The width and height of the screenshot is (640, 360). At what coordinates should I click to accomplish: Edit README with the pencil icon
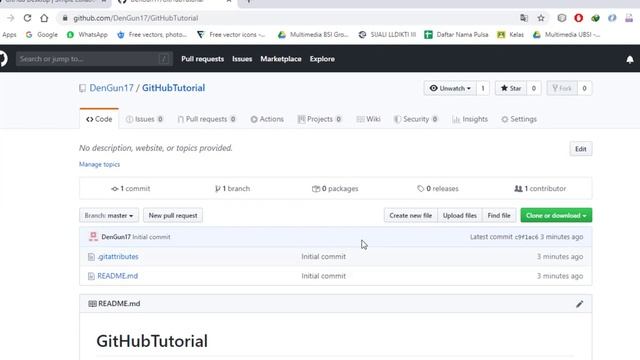580,304
